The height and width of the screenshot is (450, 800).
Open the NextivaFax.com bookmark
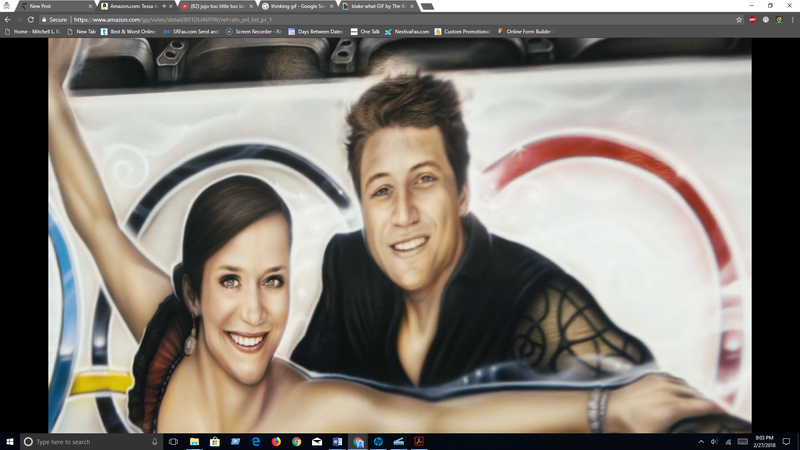tap(407, 32)
